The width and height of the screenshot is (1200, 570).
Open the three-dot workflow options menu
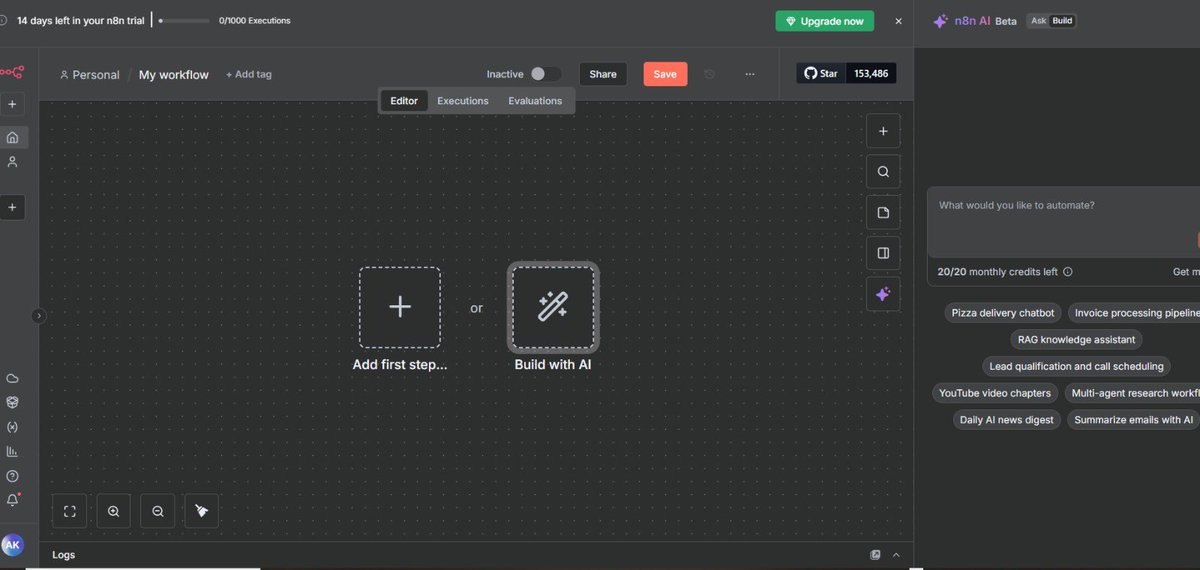point(750,74)
